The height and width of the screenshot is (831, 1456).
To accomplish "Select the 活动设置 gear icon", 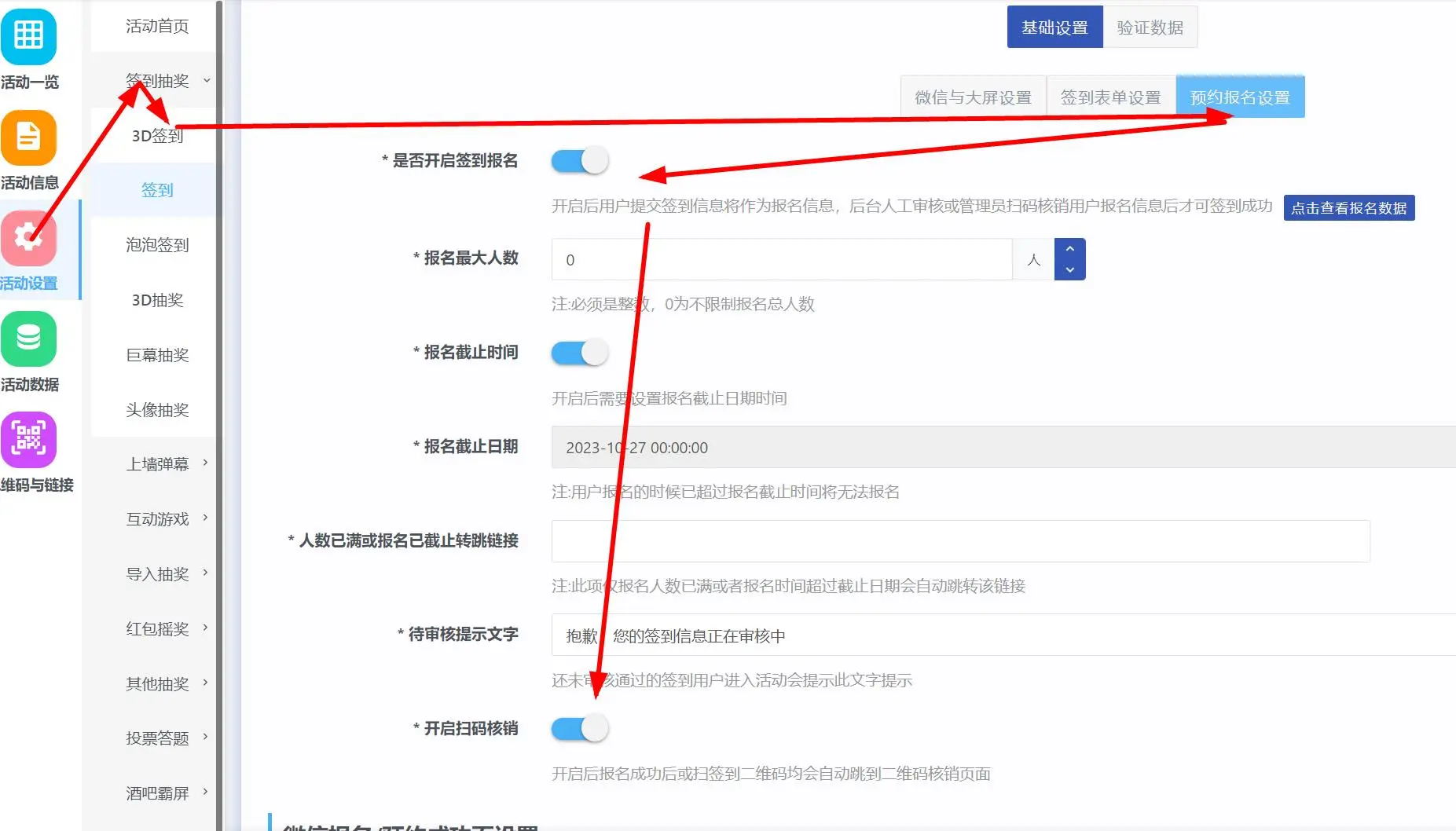I will [29, 238].
